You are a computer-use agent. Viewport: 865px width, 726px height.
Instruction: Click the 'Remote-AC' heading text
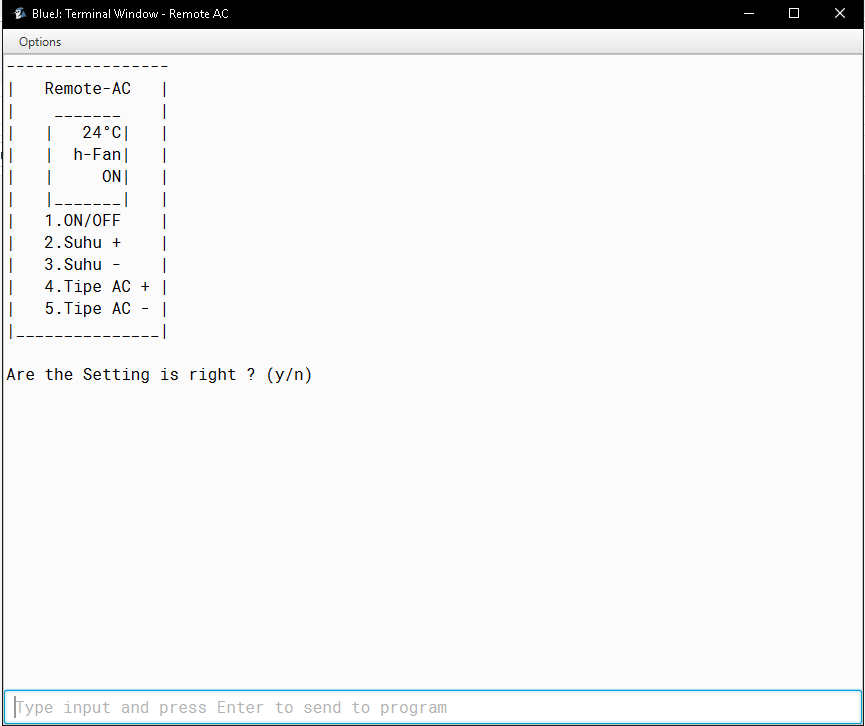click(88, 88)
